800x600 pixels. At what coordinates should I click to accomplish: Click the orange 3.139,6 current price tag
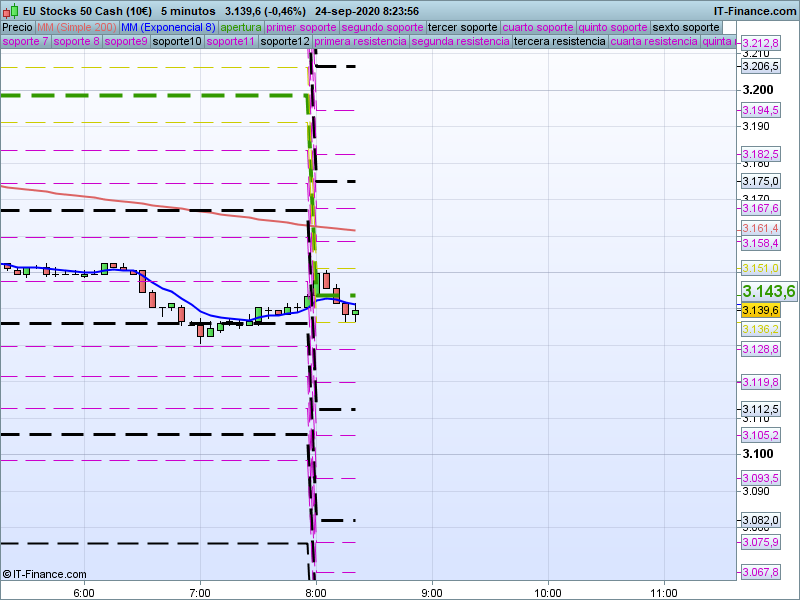point(760,311)
